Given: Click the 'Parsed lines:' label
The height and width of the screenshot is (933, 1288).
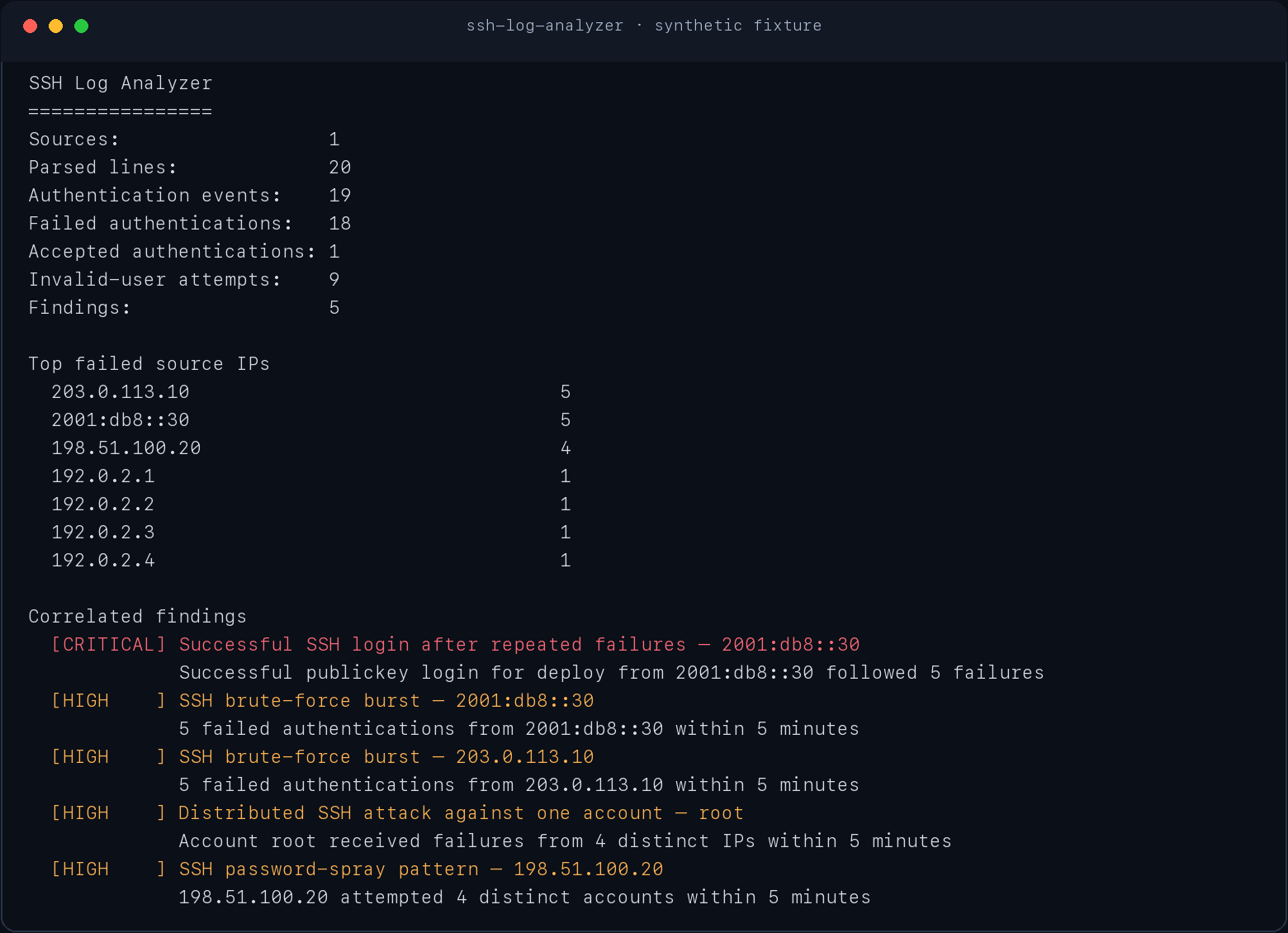Looking at the screenshot, I should (x=103, y=168).
